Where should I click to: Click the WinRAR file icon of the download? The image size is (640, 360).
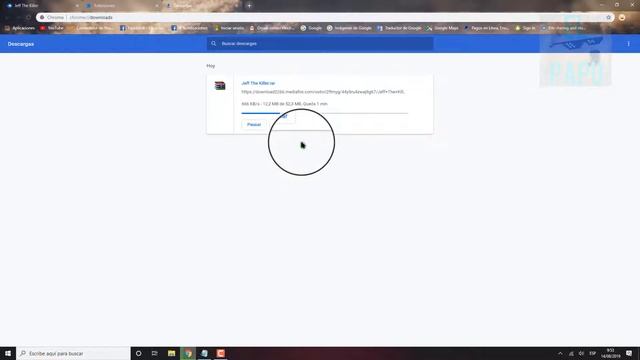click(220, 86)
